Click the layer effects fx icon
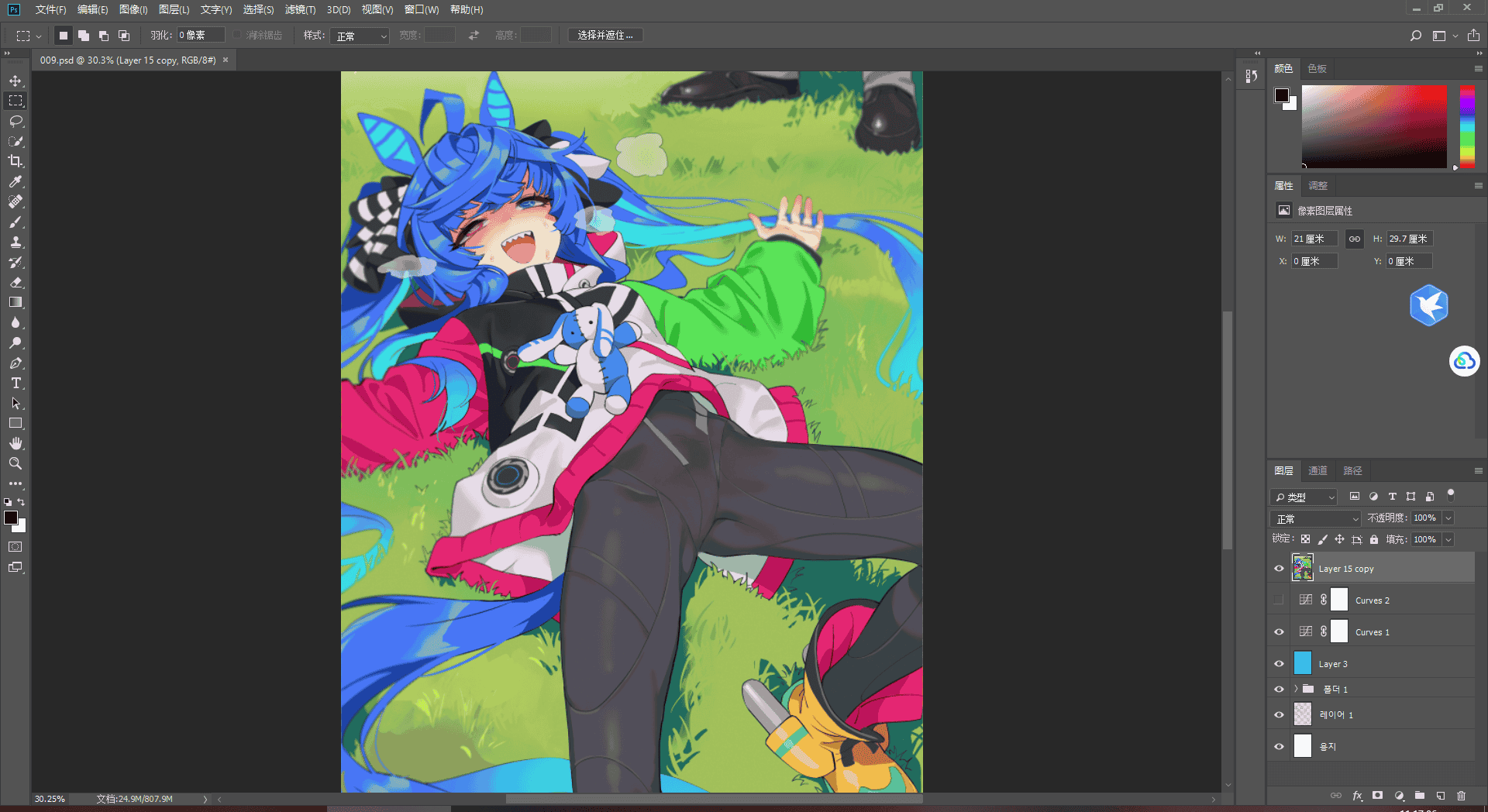1488x812 pixels. point(1357,796)
